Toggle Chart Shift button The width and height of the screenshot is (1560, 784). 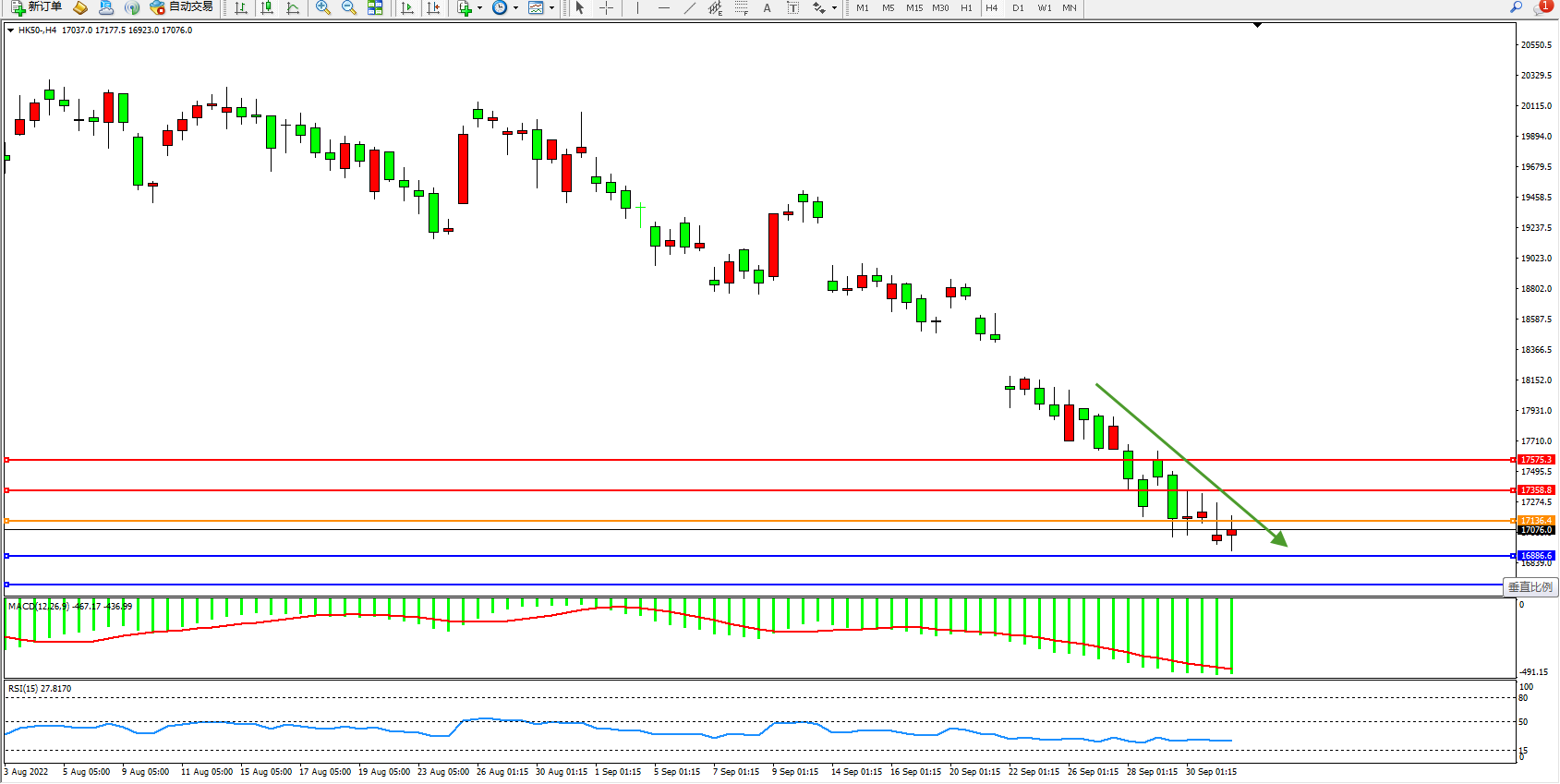point(433,7)
